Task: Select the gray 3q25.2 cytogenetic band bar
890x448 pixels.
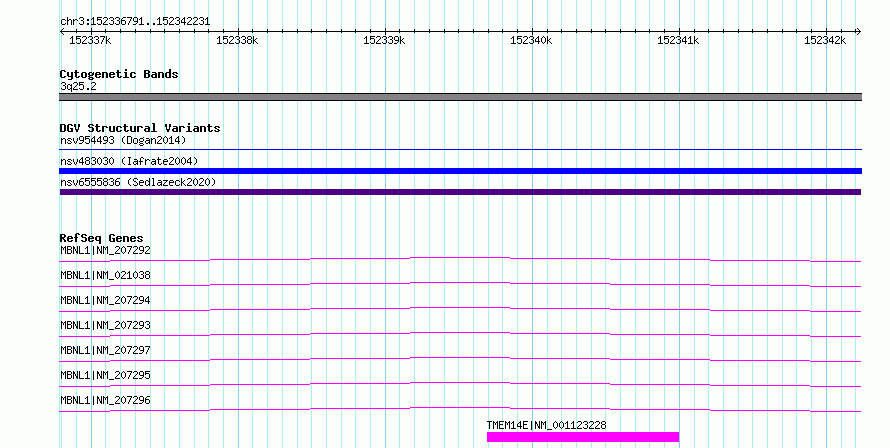Action: point(460,97)
